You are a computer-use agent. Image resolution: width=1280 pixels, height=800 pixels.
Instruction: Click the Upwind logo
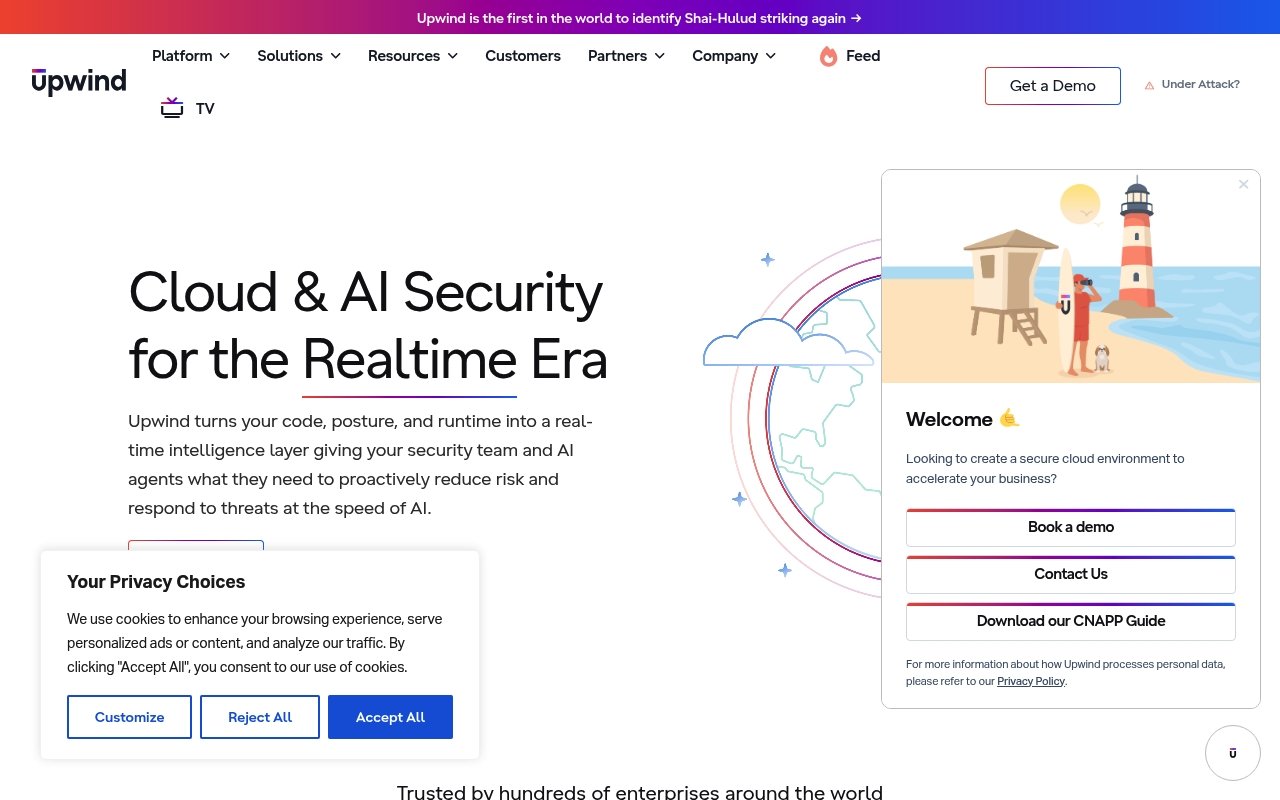(79, 82)
